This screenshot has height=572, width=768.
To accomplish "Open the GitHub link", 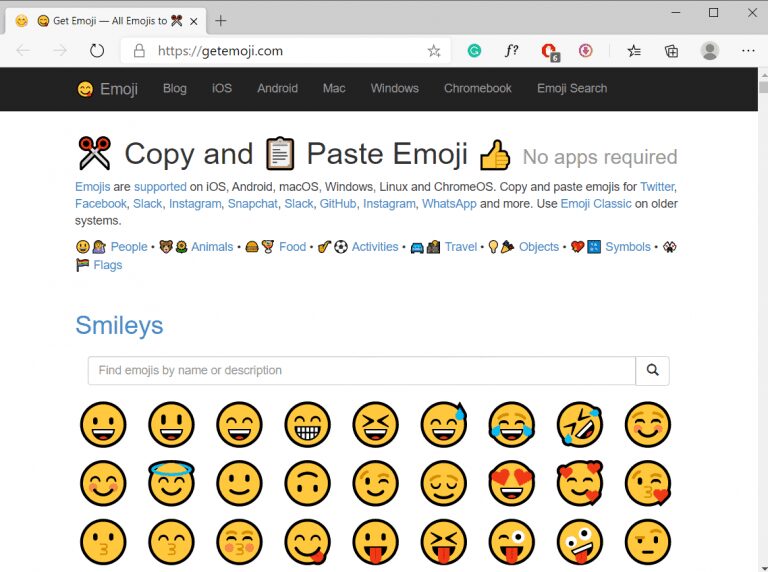I will pos(338,204).
